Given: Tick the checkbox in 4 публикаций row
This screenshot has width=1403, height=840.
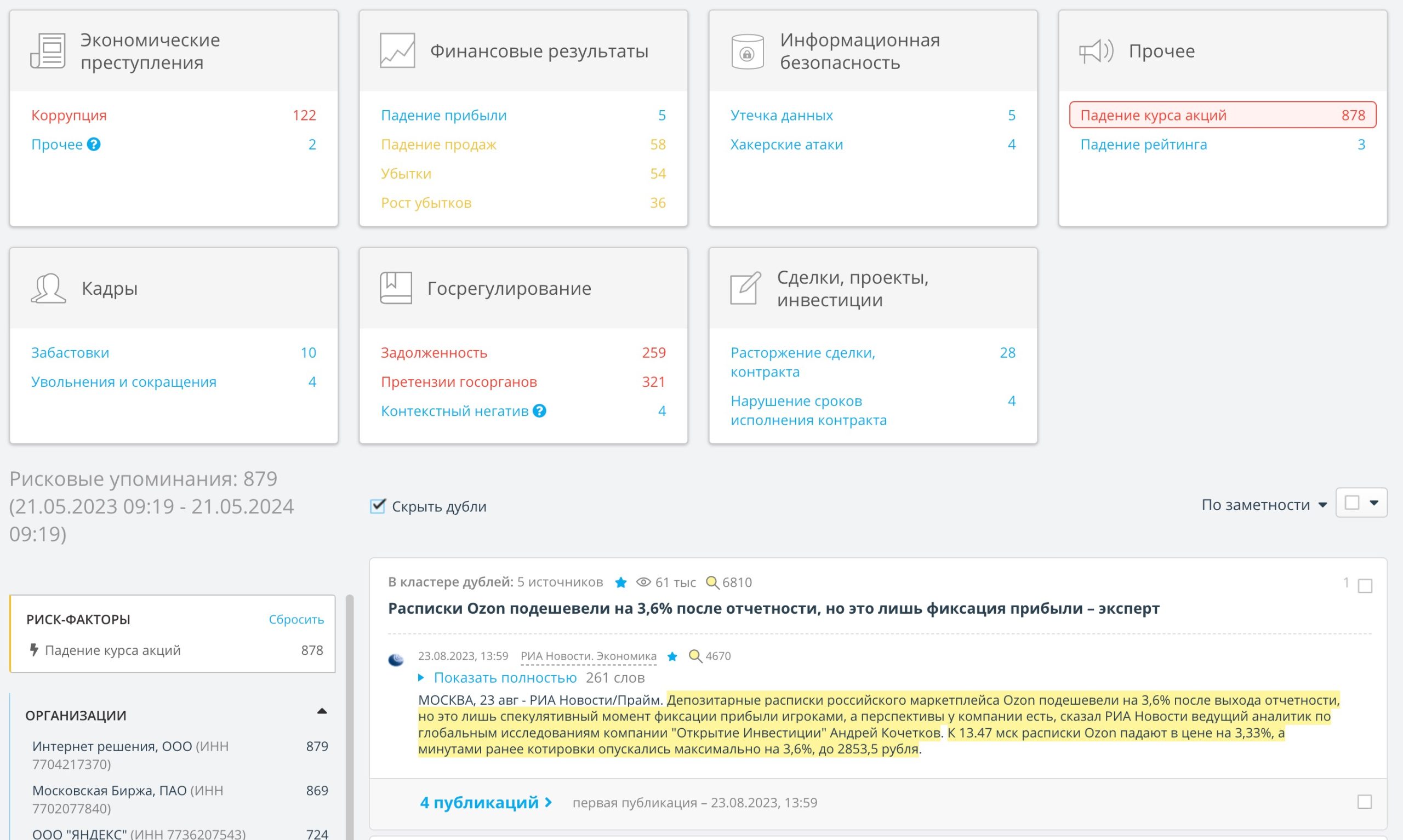Looking at the screenshot, I should (x=1365, y=802).
